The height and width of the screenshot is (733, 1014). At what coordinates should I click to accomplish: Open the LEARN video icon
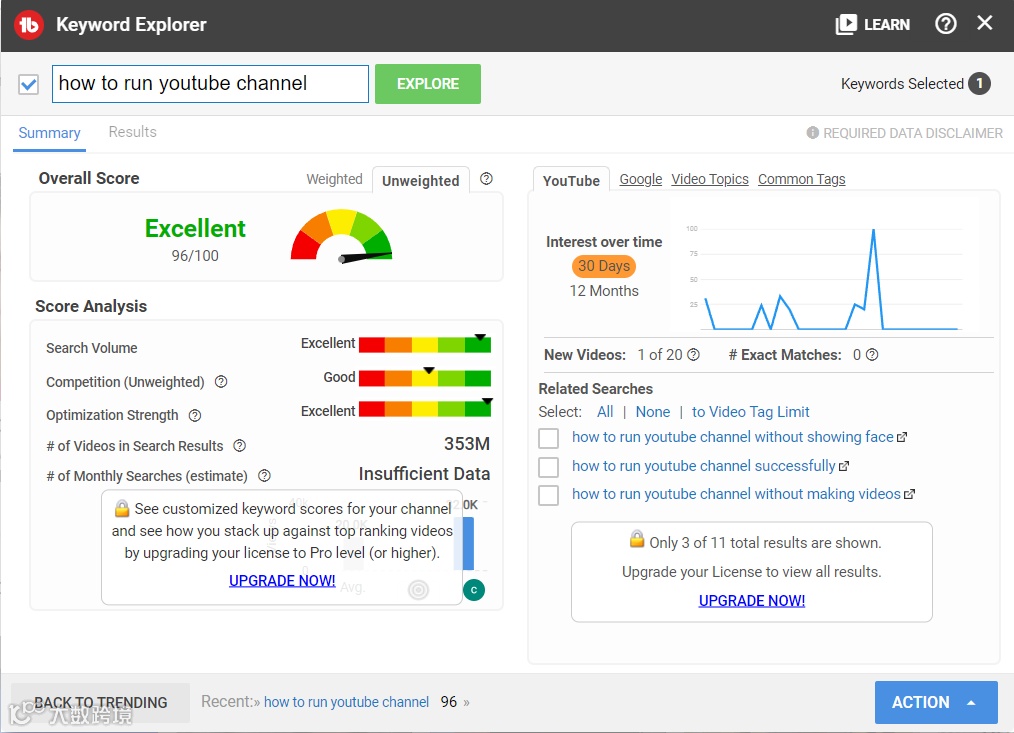(846, 25)
